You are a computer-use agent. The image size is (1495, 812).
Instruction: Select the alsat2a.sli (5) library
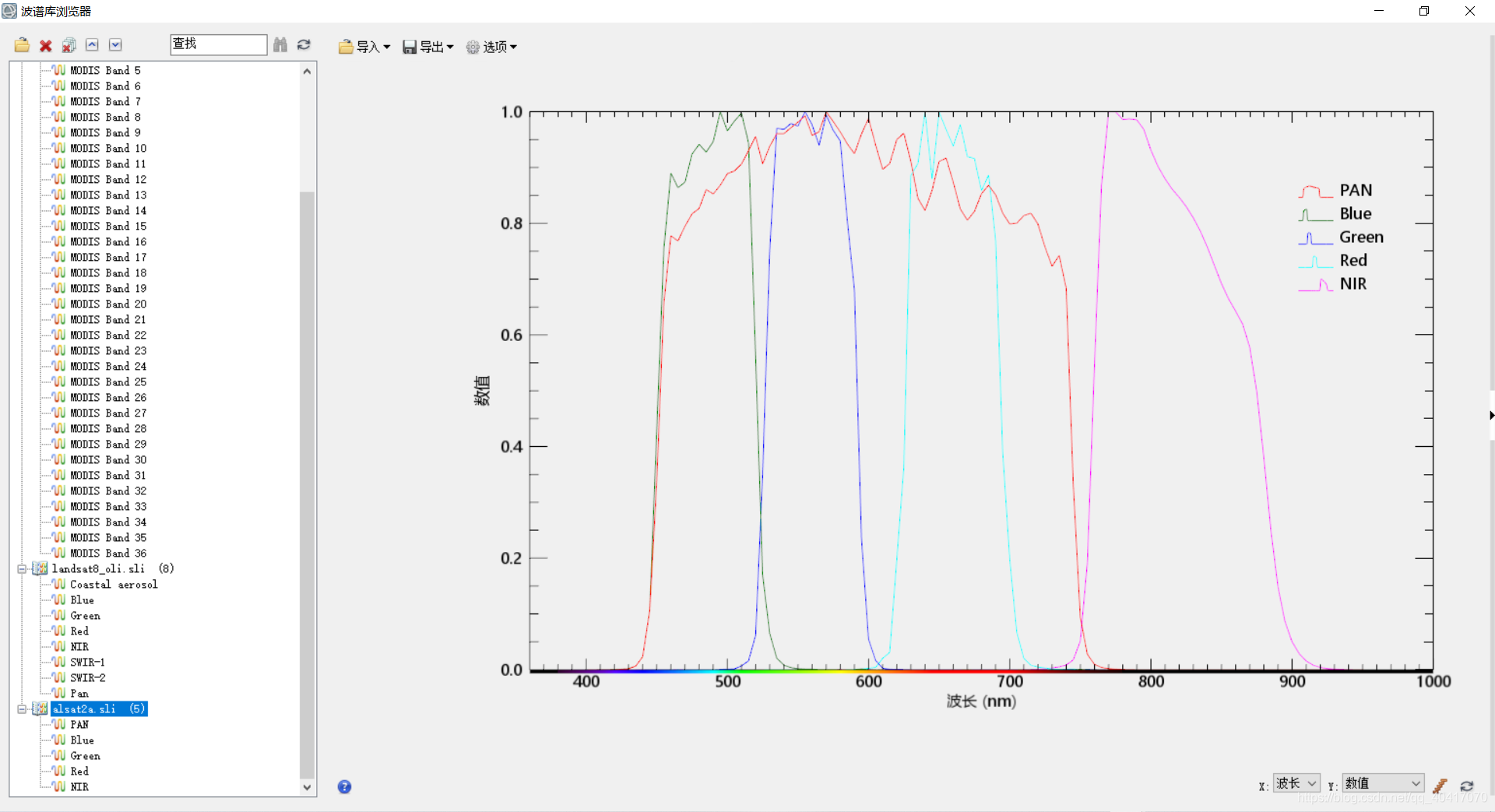pos(99,709)
